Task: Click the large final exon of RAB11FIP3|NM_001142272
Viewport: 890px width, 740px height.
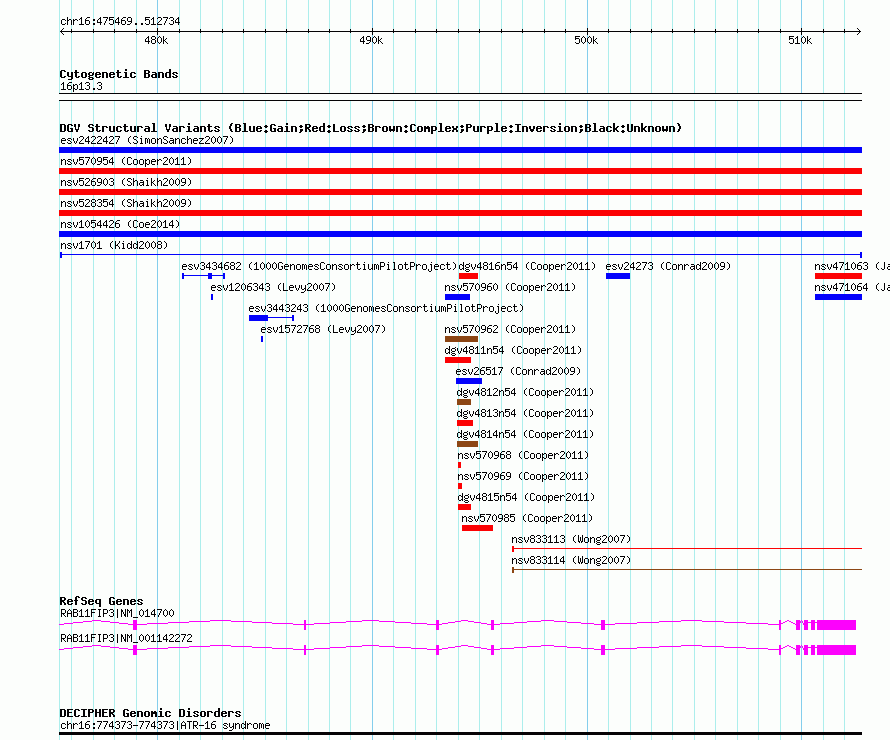Action: 836,650
